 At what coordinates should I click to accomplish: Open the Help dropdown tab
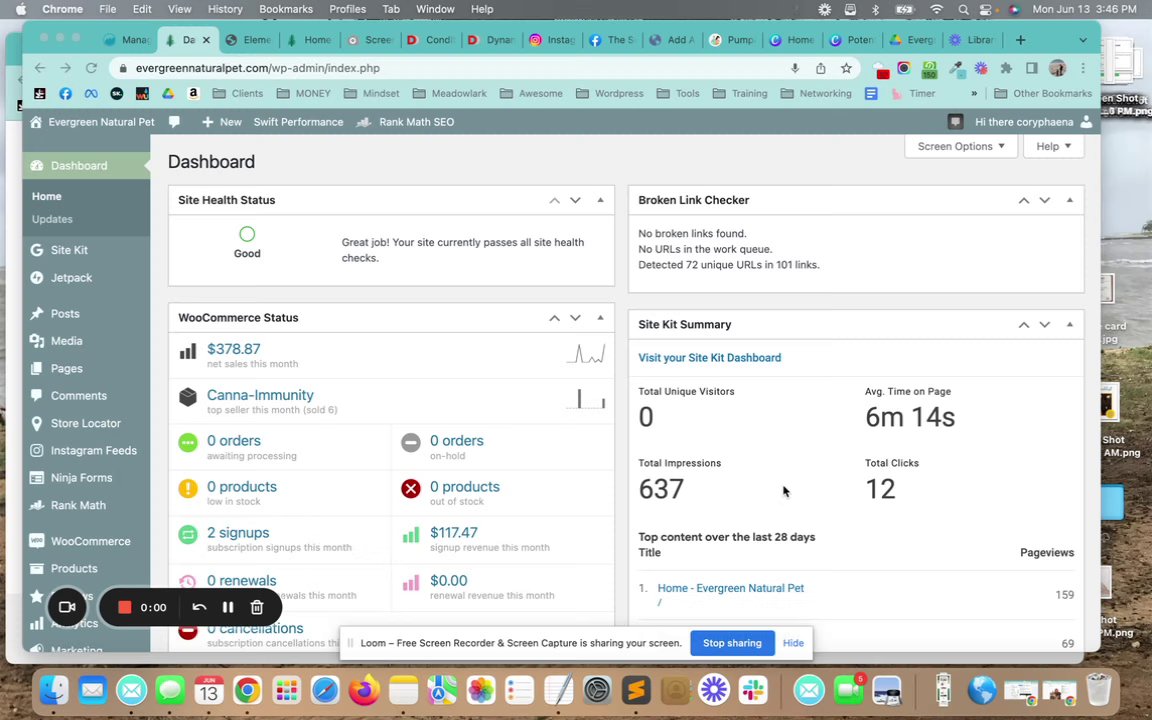[x=1054, y=146]
